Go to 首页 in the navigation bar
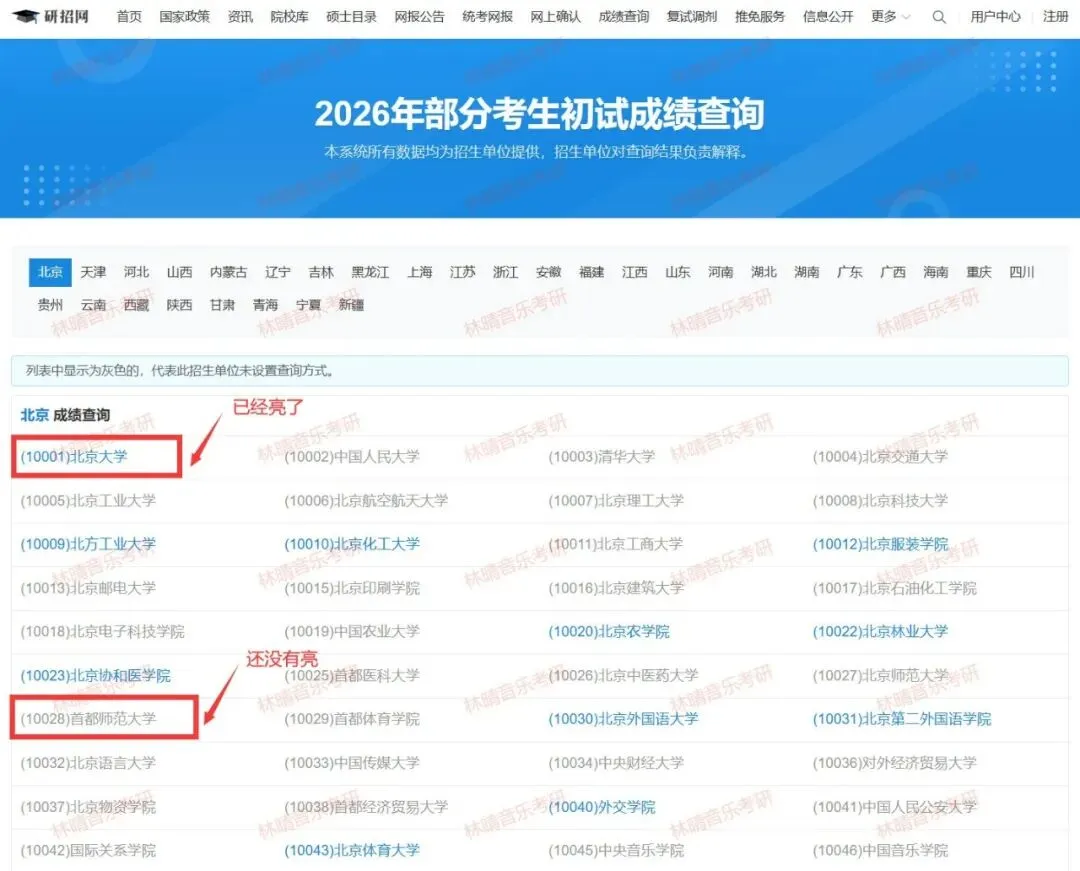This screenshot has height=871, width=1080. [129, 17]
